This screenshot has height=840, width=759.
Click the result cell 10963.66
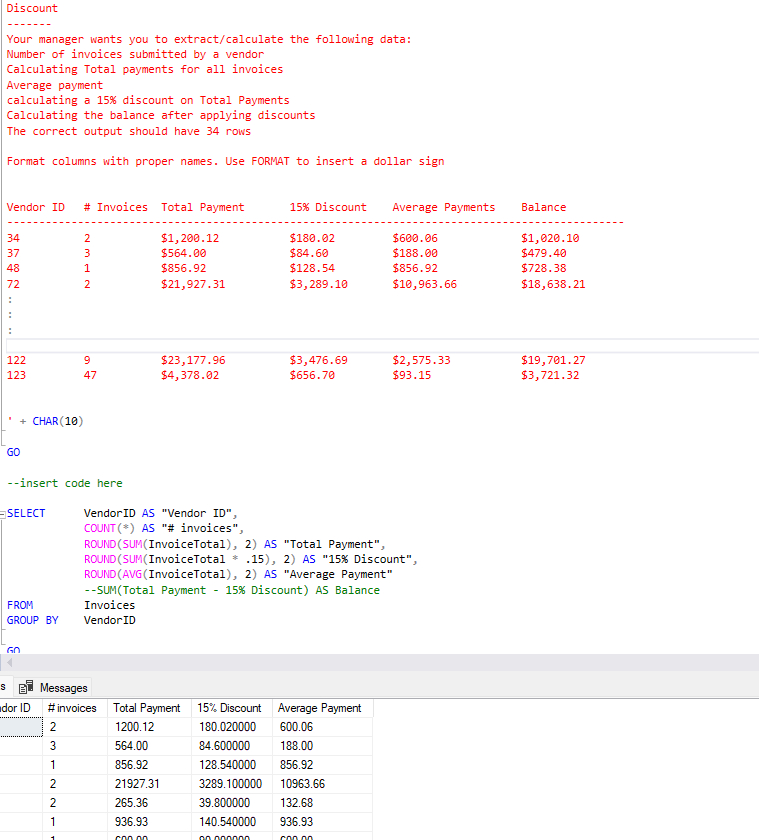(322, 784)
